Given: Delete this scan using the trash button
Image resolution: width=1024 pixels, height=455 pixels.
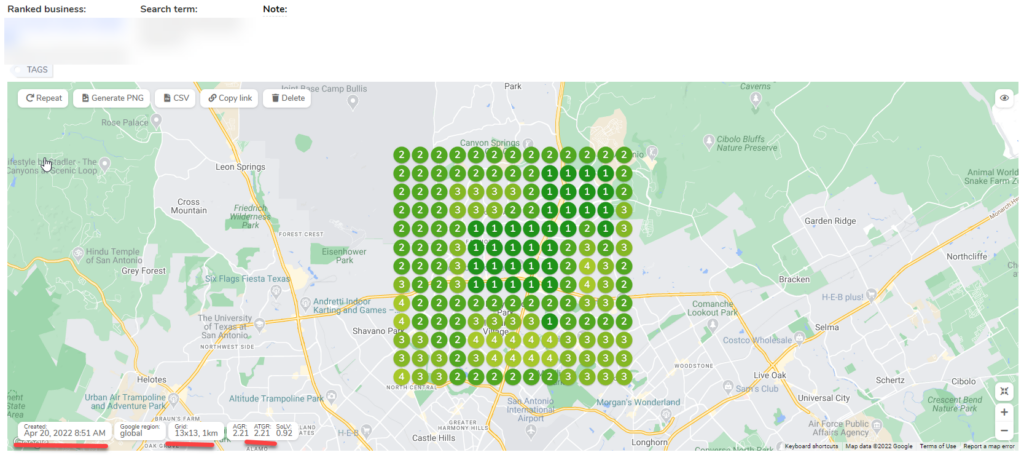Looking at the screenshot, I should (287, 98).
